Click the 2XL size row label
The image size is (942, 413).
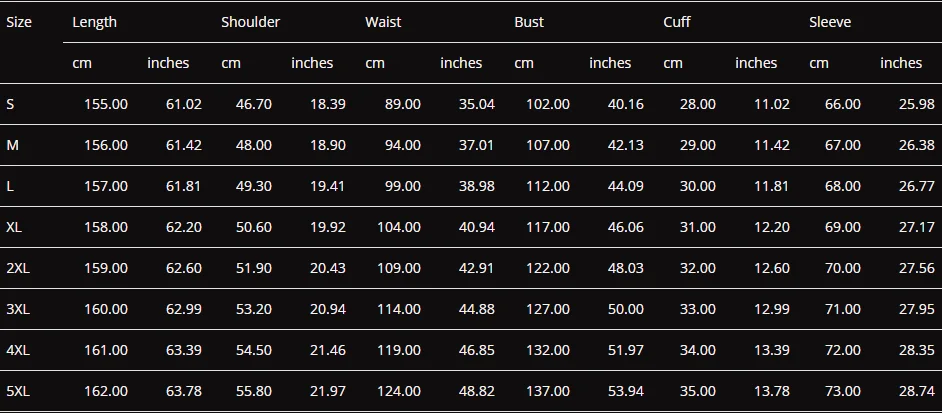(18, 268)
